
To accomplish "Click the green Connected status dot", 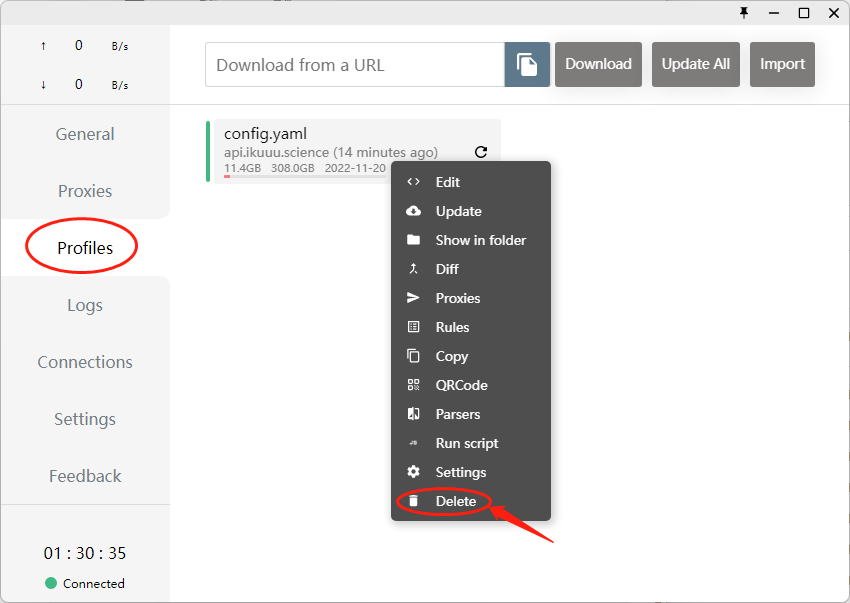I will (x=51, y=583).
